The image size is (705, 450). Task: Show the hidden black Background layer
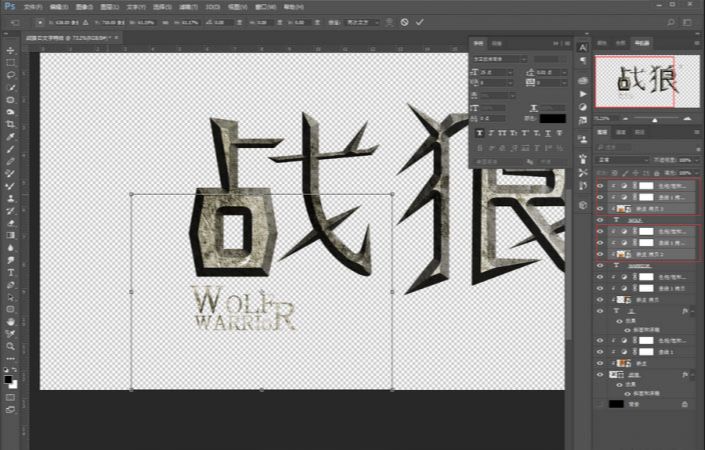[600, 404]
